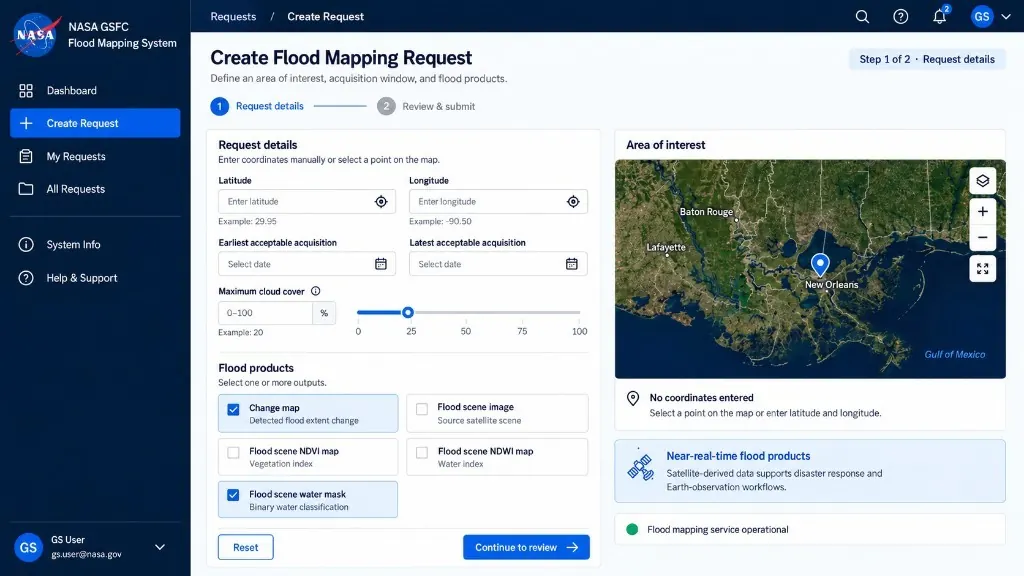The image size is (1024, 576).
Task: Expand GS User account menu in sidebar
Action: pos(159,547)
